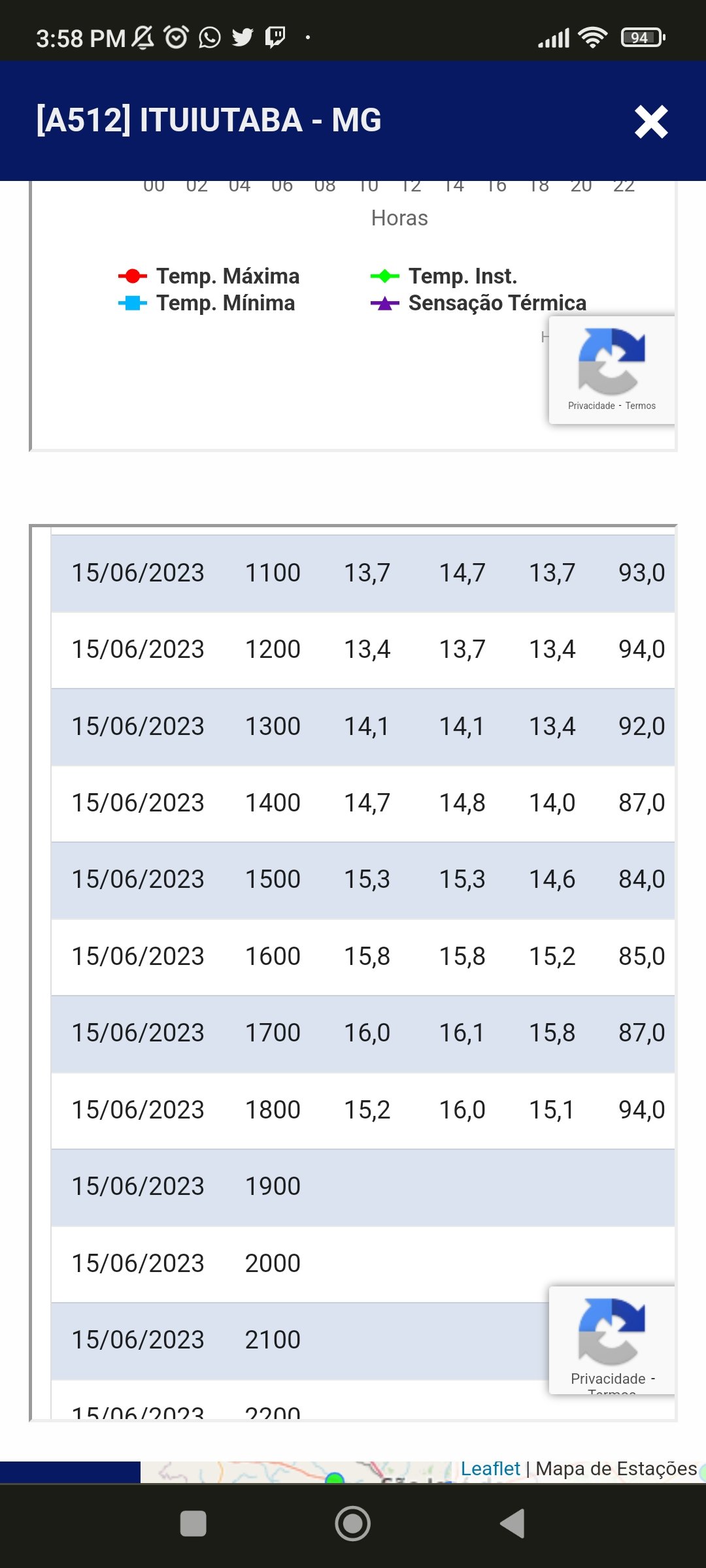Toggle Temp. Mínima blue legend series
The width and height of the screenshot is (706, 1568).
point(207,303)
